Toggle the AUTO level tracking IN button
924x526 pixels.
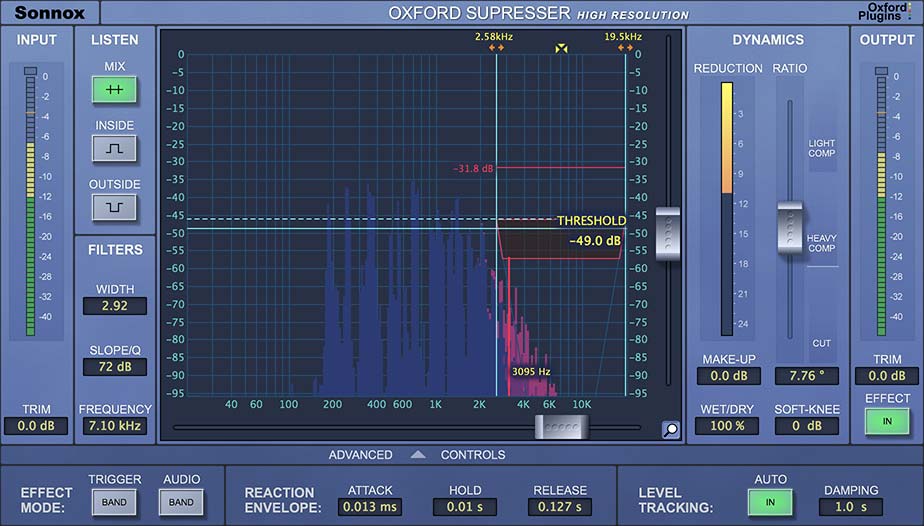point(770,502)
